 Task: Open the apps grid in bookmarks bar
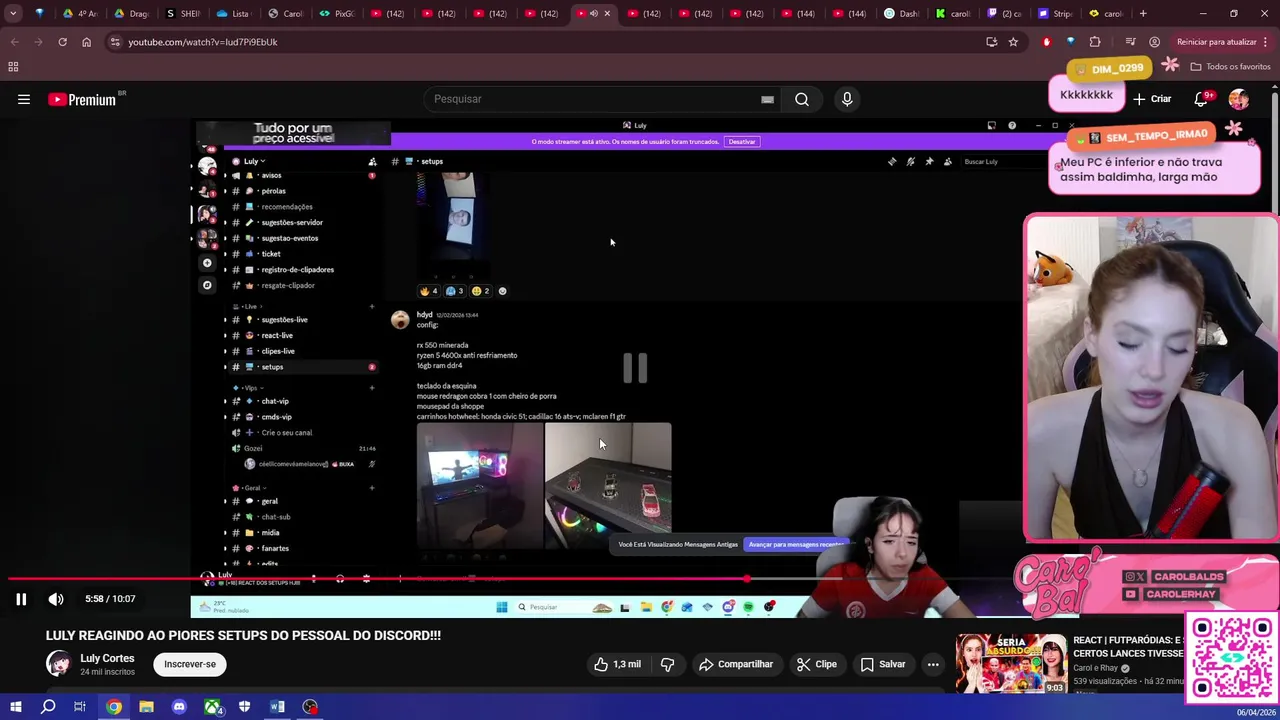click(13, 67)
